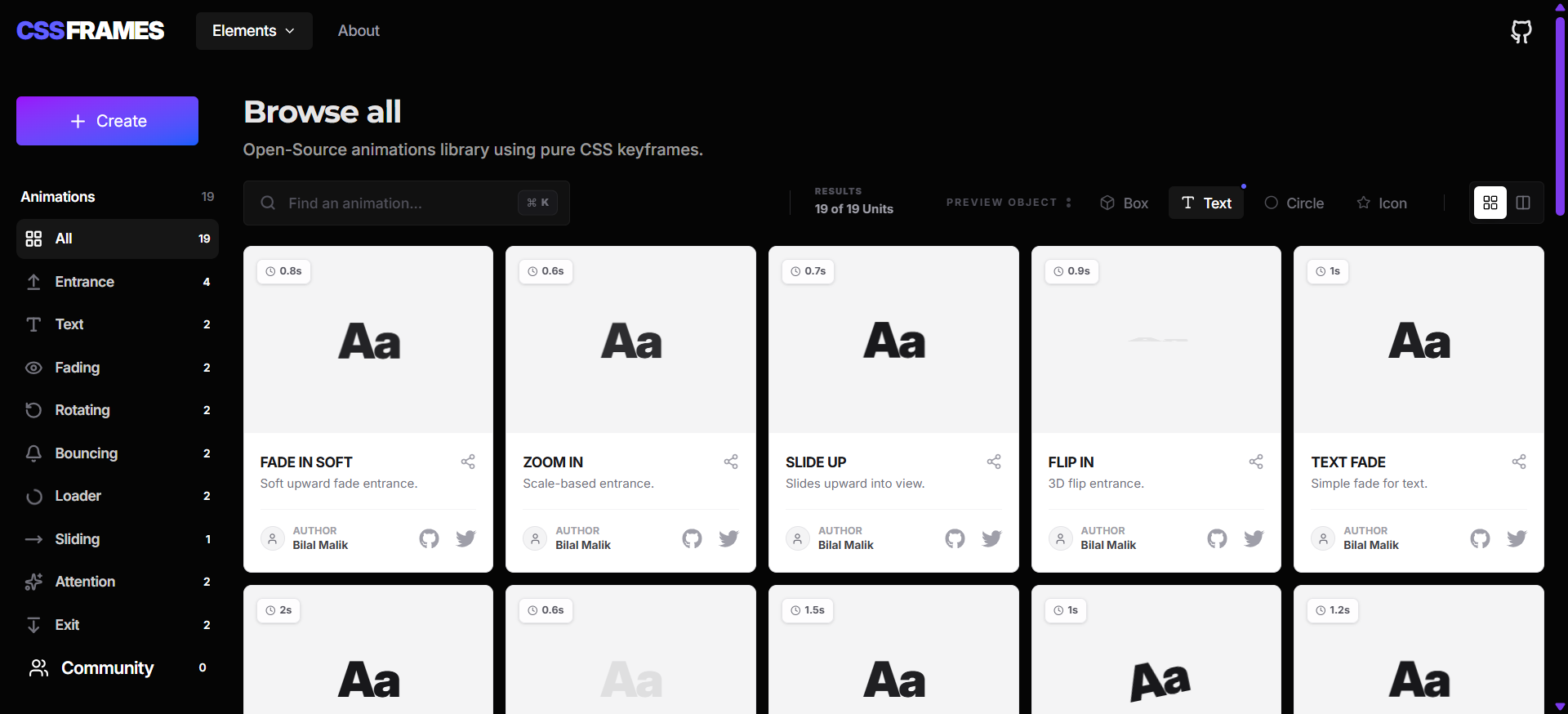Click the search magnifier icon
This screenshot has height=714, width=1568.
[268, 203]
